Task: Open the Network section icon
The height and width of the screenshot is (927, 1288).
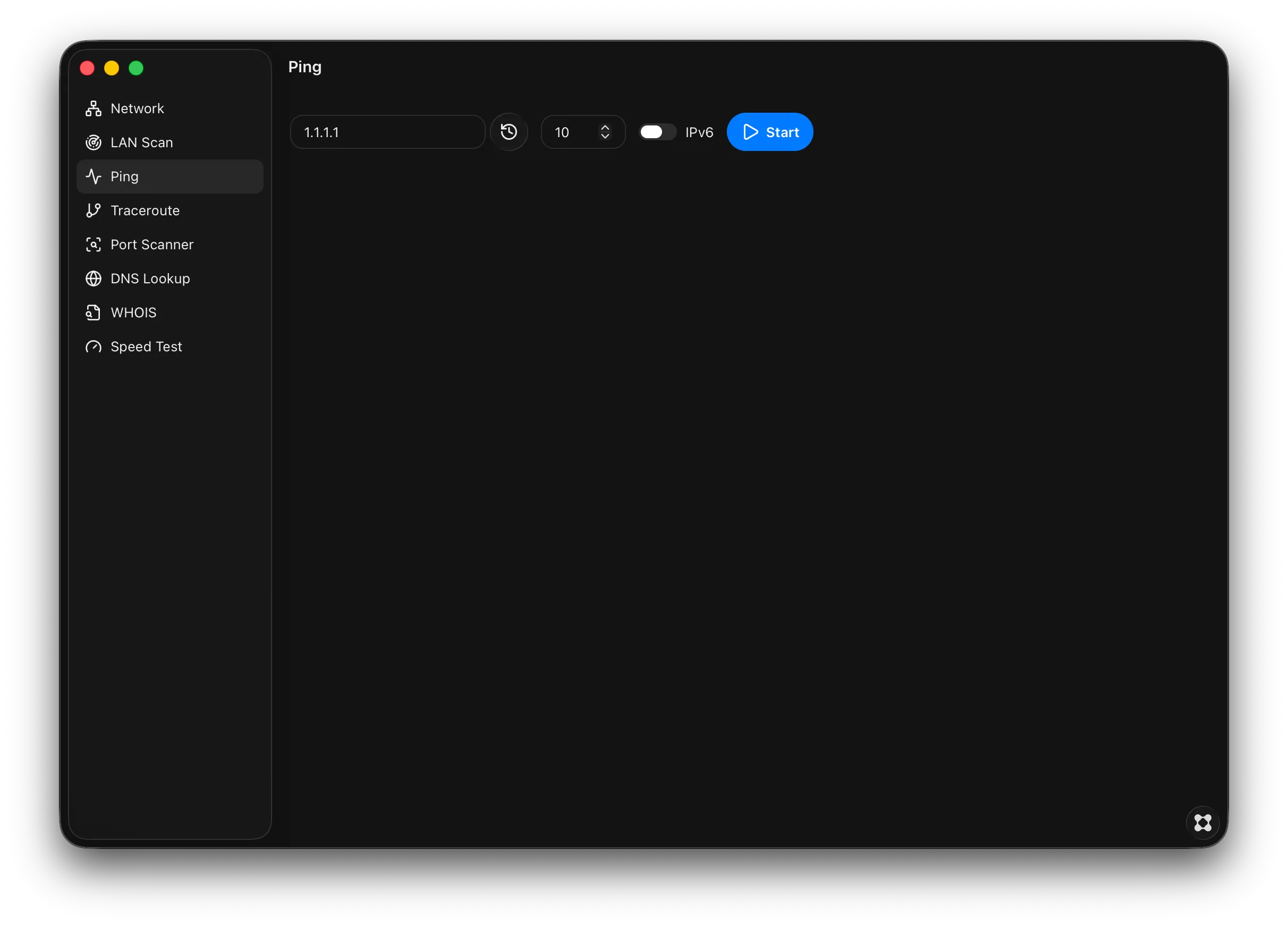Action: [x=93, y=108]
